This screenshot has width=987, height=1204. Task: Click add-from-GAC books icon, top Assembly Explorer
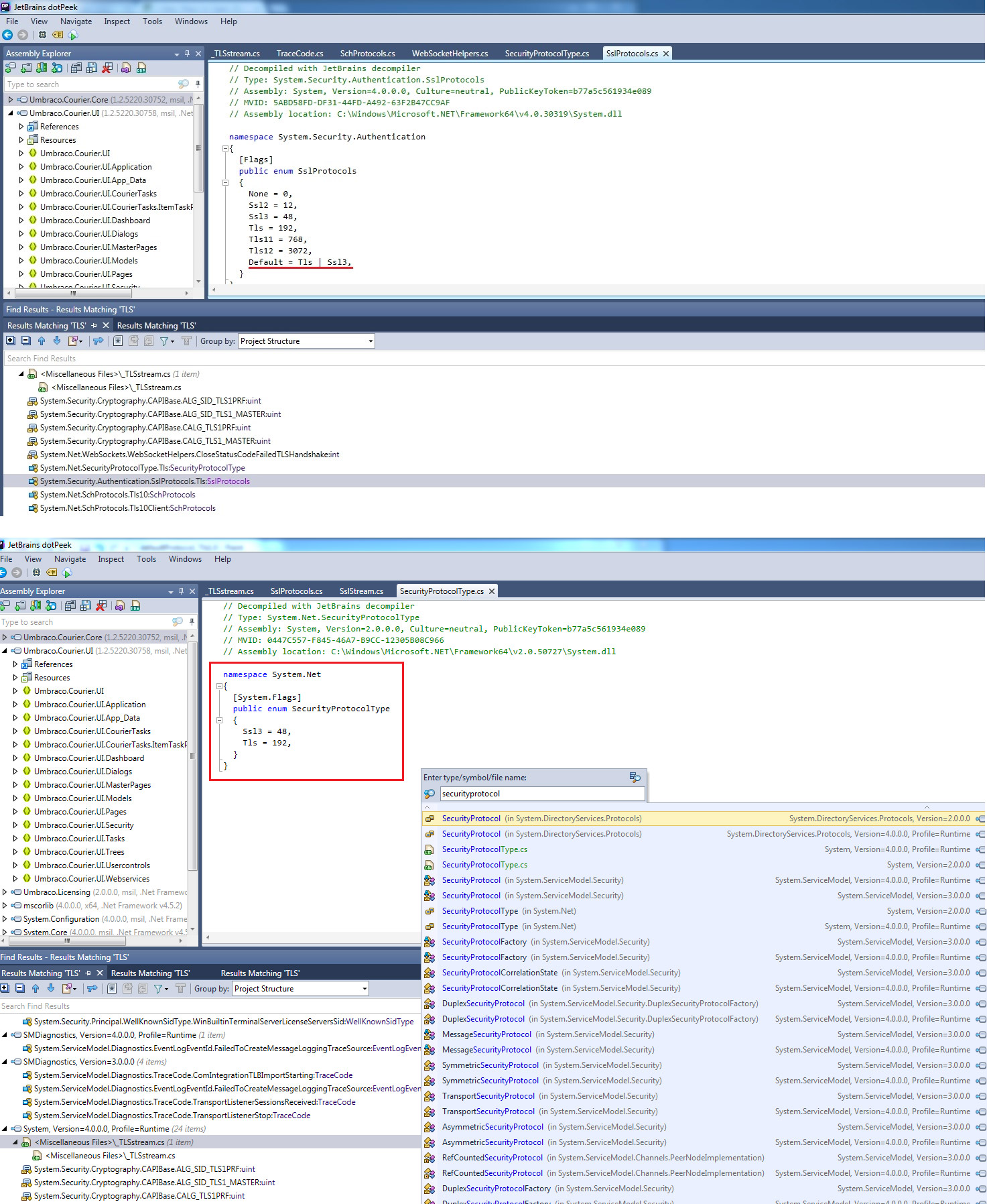point(42,68)
